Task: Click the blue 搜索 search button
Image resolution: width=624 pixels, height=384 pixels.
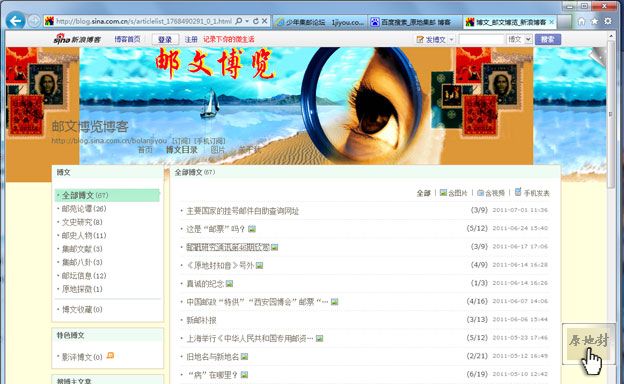Action: click(548, 39)
